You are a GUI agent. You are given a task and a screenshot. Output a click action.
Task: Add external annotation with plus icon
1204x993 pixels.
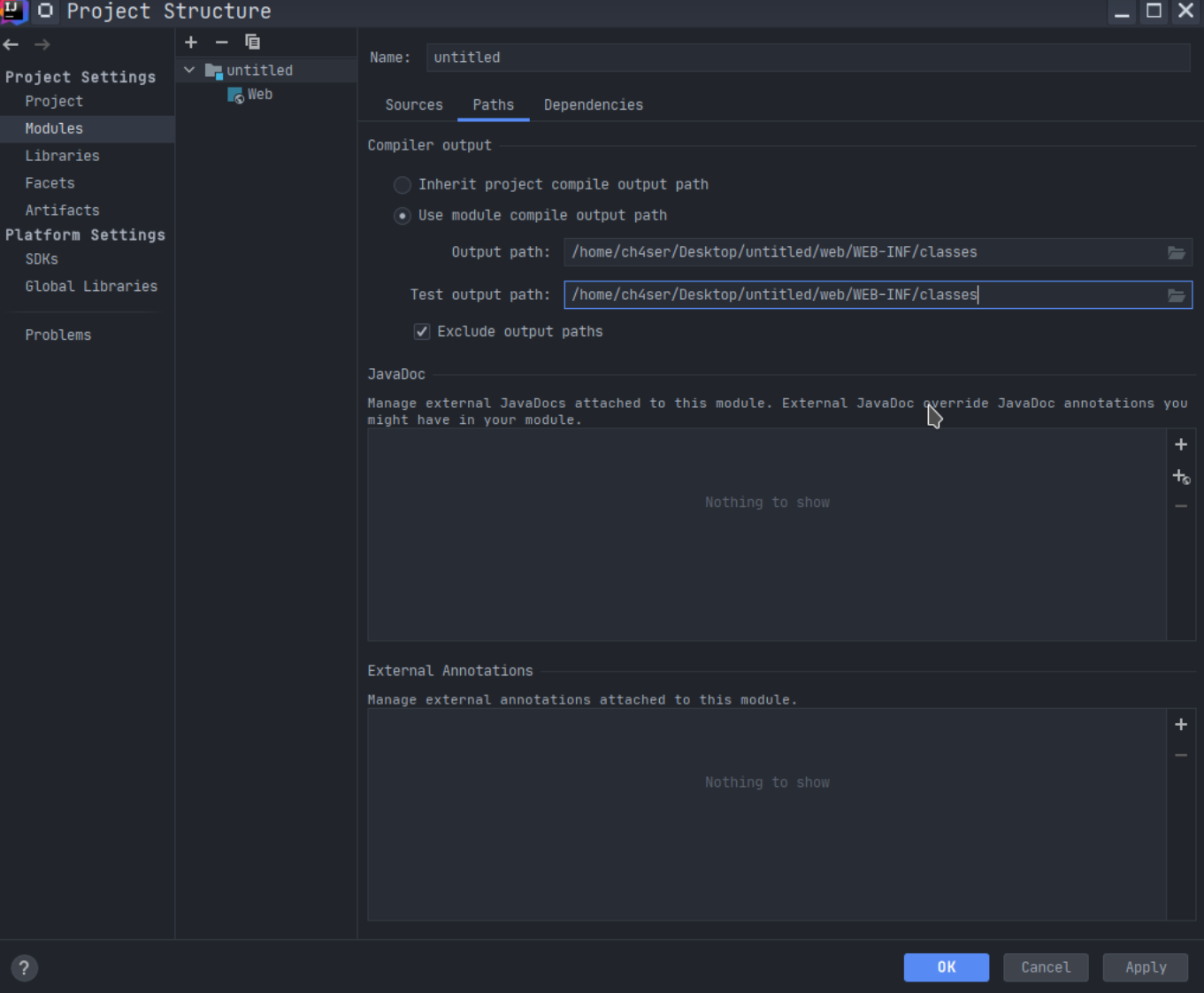[1181, 724]
